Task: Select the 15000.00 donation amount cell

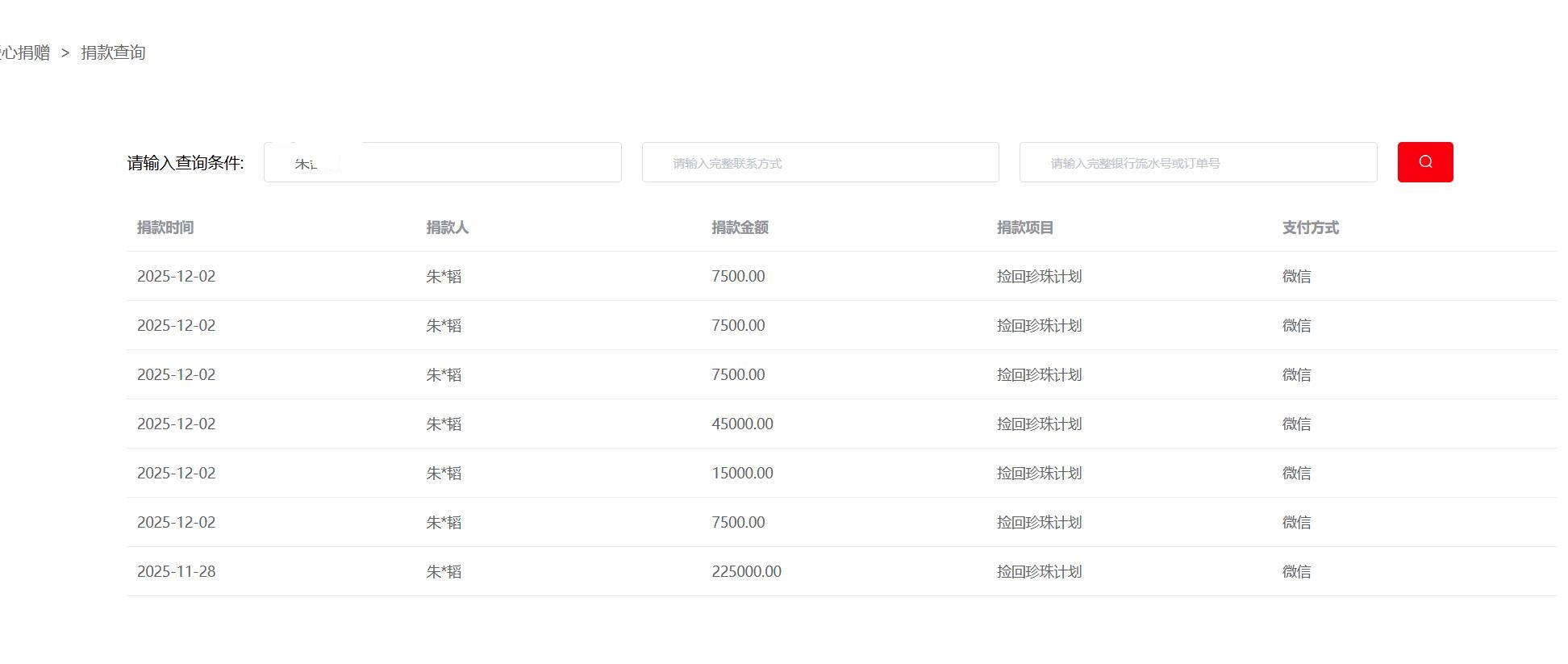Action: pos(742,473)
